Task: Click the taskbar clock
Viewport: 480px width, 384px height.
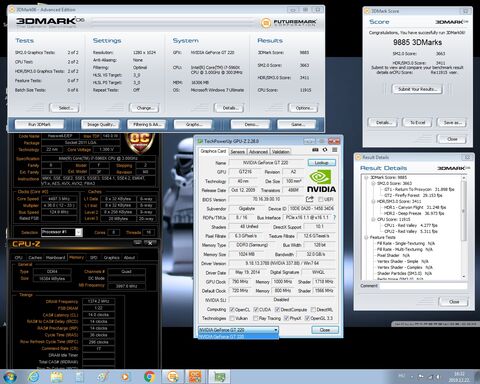Action: click(460, 377)
